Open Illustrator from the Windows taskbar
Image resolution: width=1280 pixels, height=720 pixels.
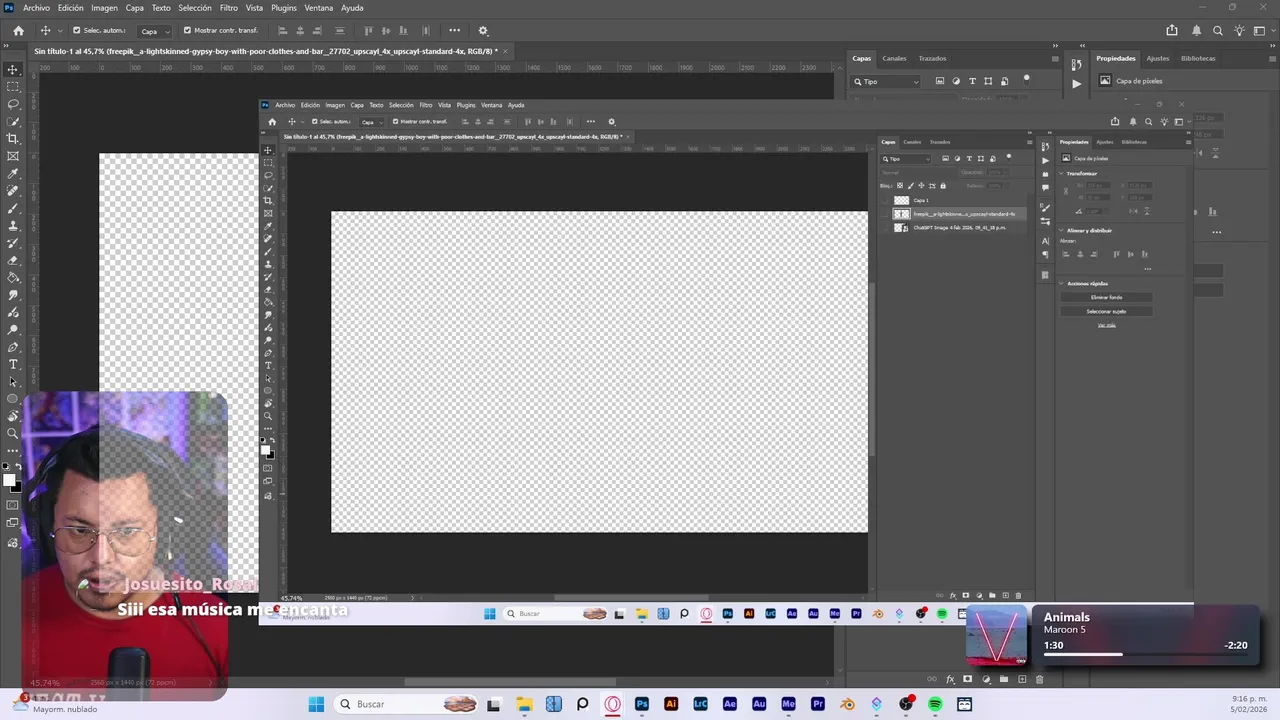671,704
